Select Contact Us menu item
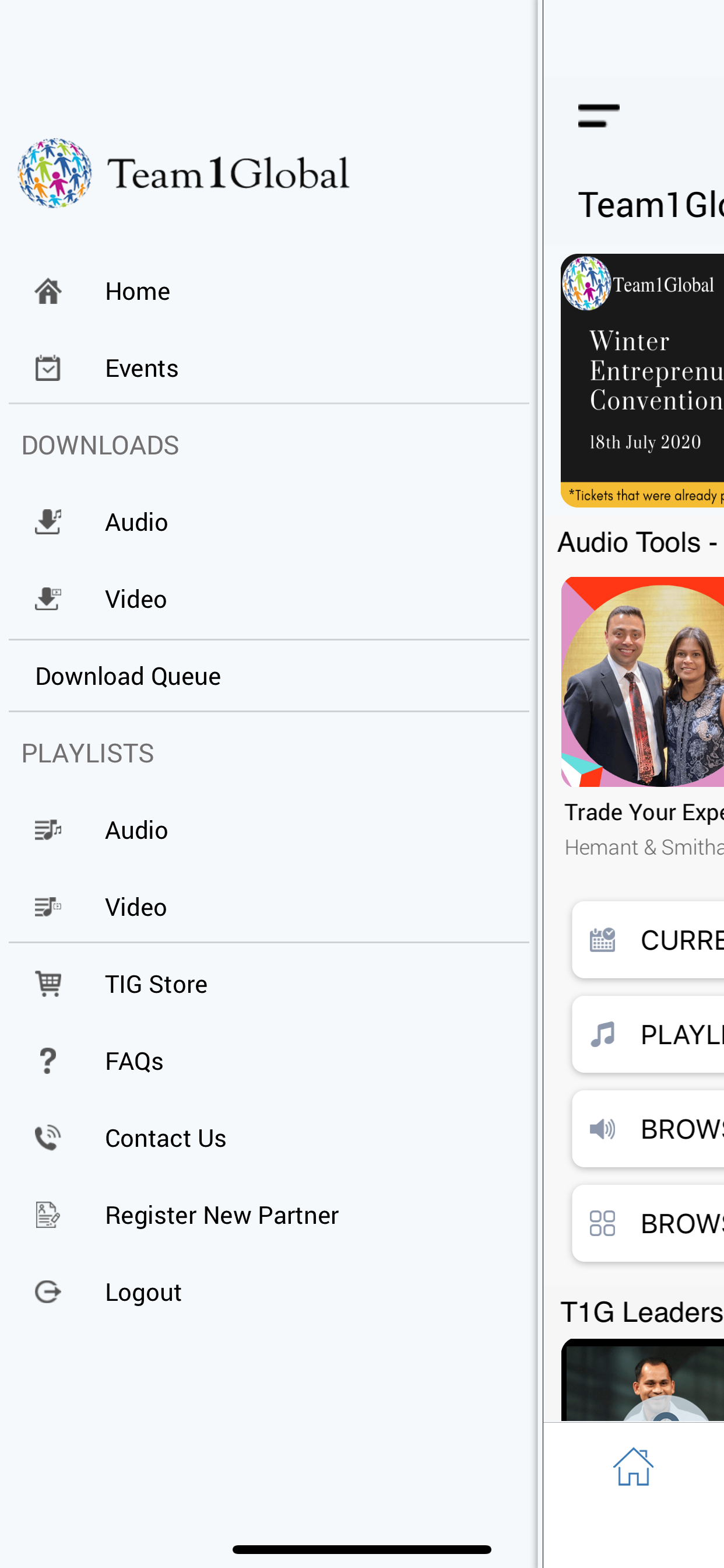Viewport: 724px width, 1568px height. [x=269, y=1137]
